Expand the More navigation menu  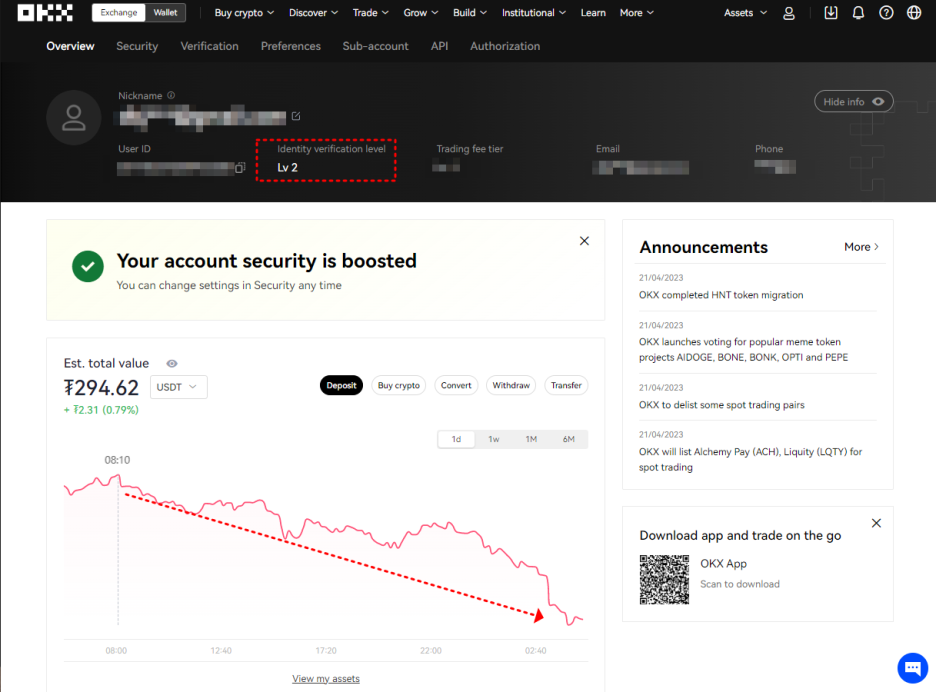636,13
